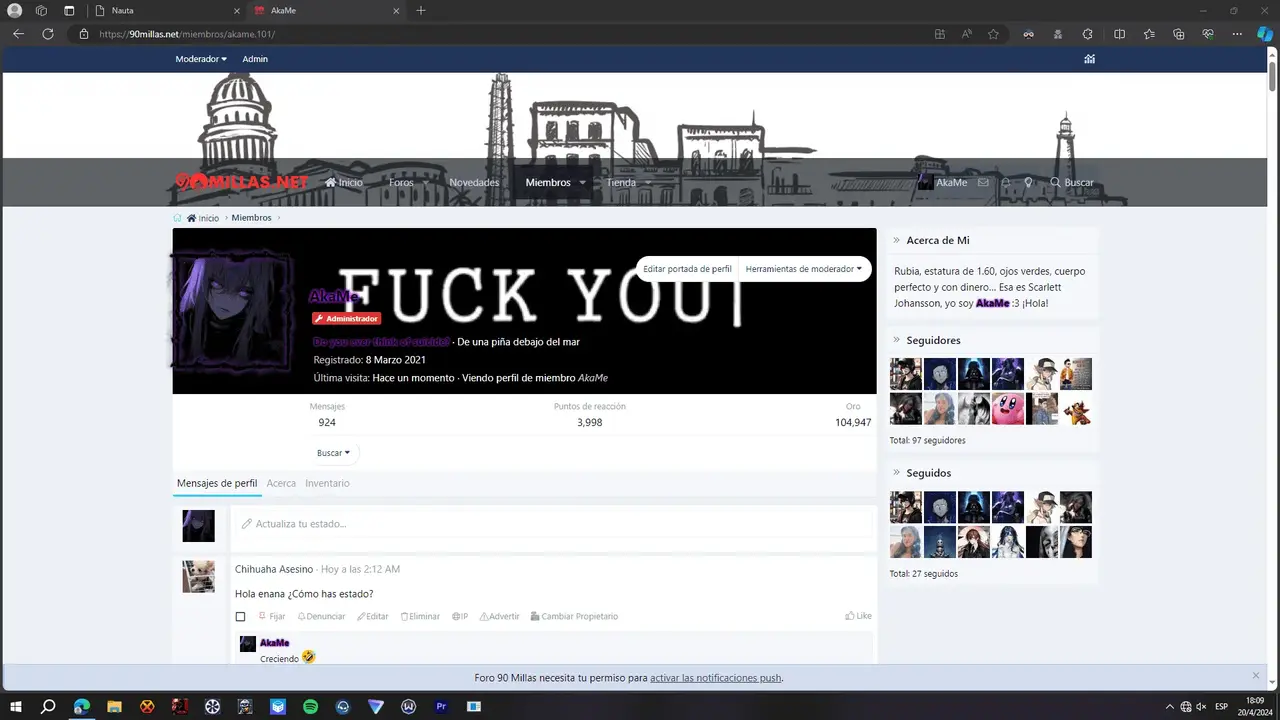Click Advertir to warn the poster

pos(500,616)
